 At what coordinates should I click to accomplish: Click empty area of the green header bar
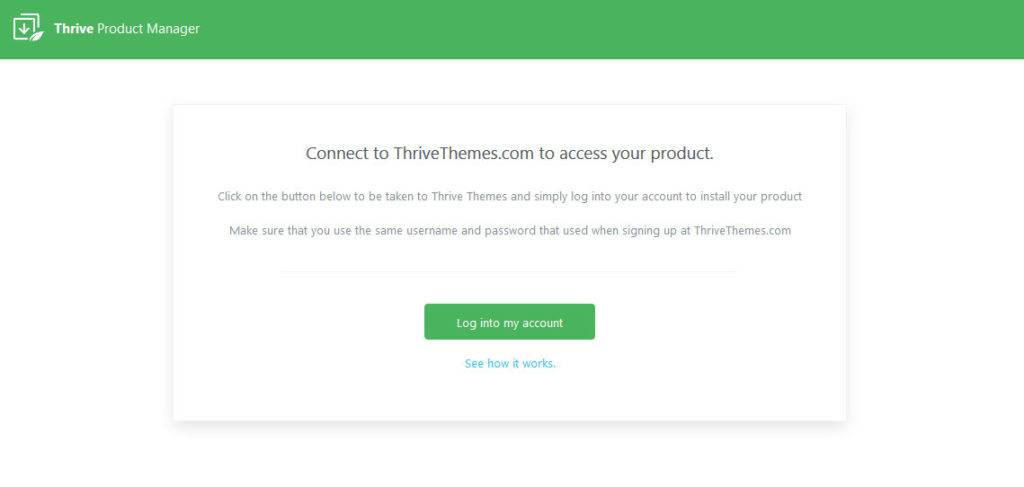click(x=588, y=29)
